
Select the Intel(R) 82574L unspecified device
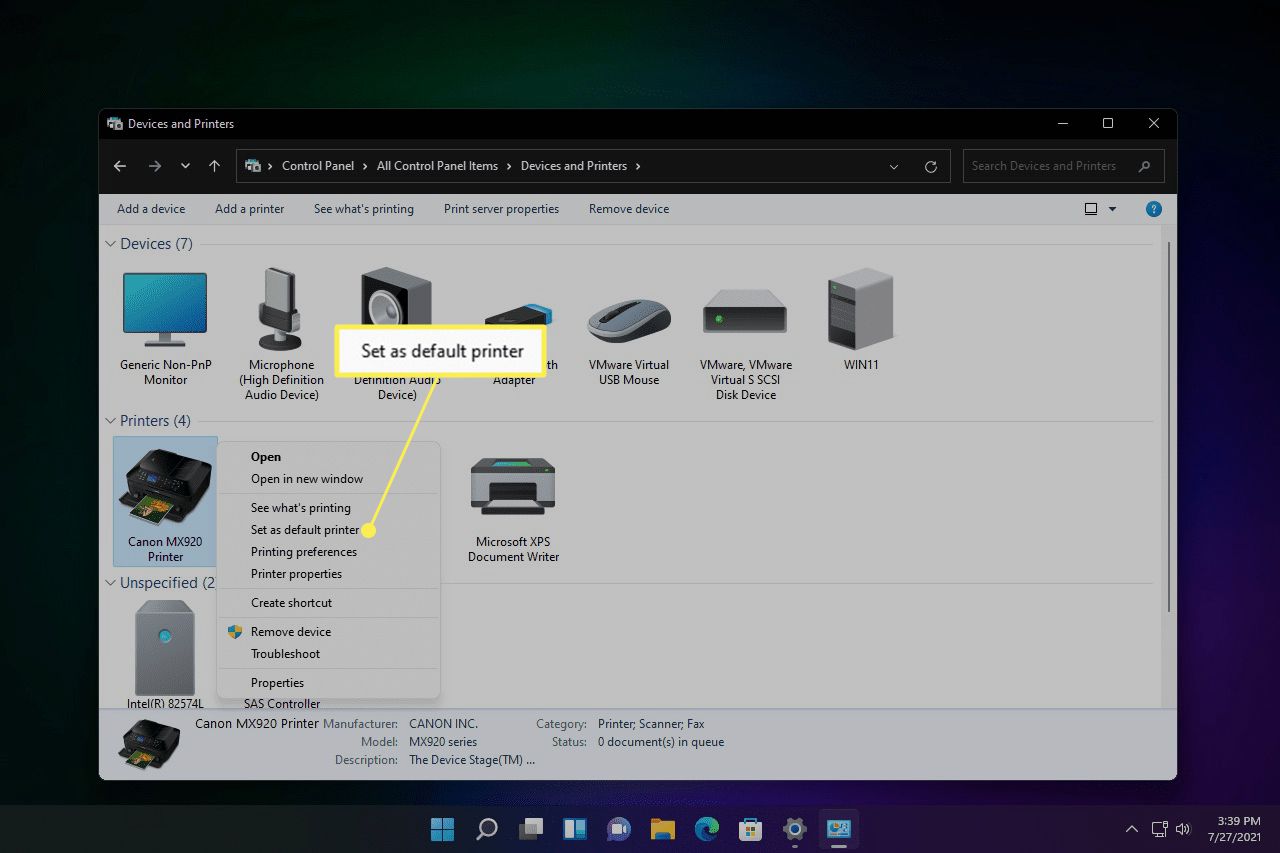coord(165,647)
